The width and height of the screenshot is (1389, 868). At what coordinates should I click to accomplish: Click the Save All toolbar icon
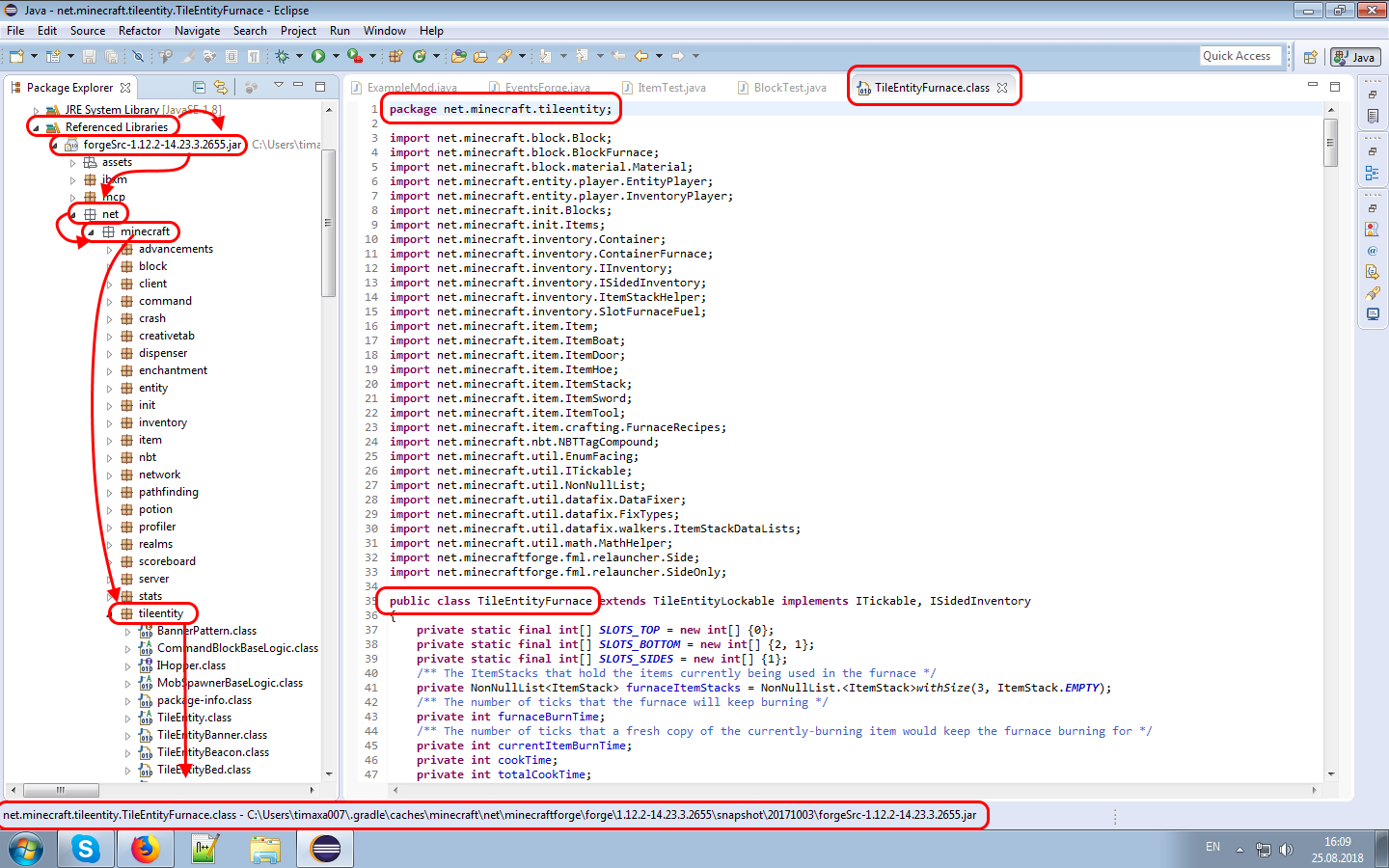click(x=111, y=56)
